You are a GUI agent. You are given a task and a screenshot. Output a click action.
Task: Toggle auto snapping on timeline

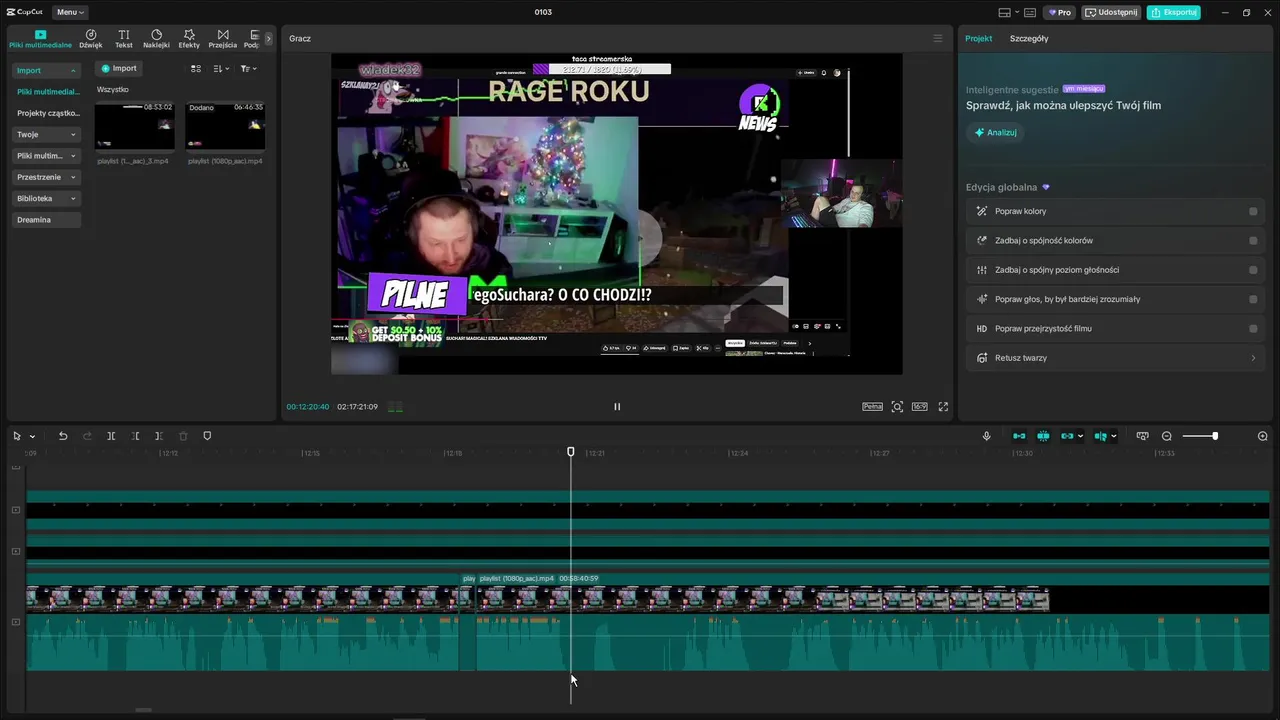coord(1043,436)
